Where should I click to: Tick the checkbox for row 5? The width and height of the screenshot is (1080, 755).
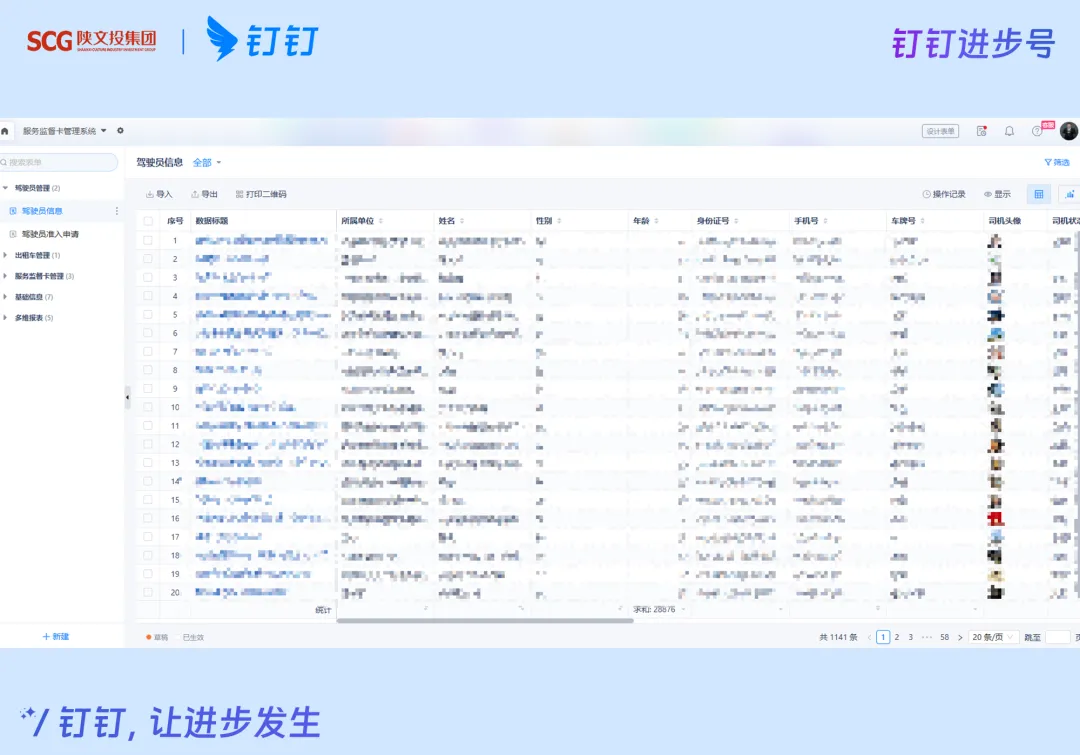pyautogui.click(x=148, y=314)
